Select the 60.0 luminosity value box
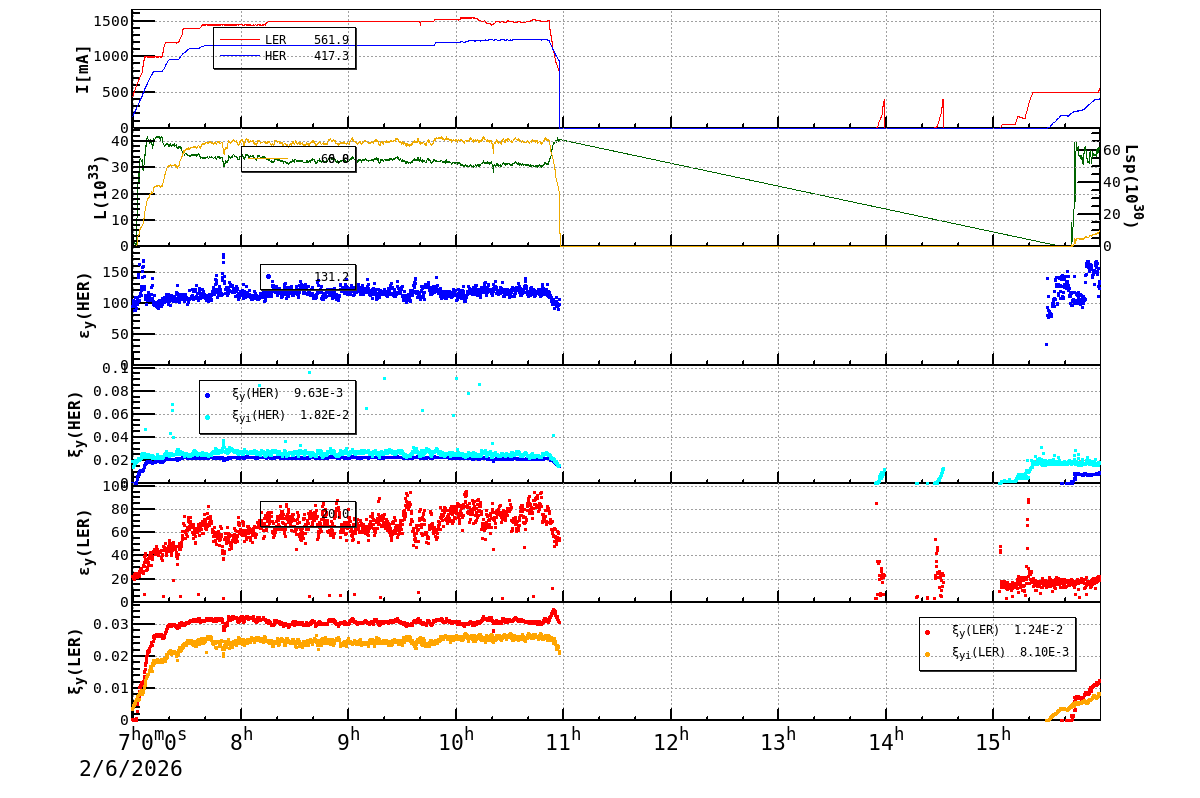This screenshot has width=1200, height=798. [x=298, y=159]
